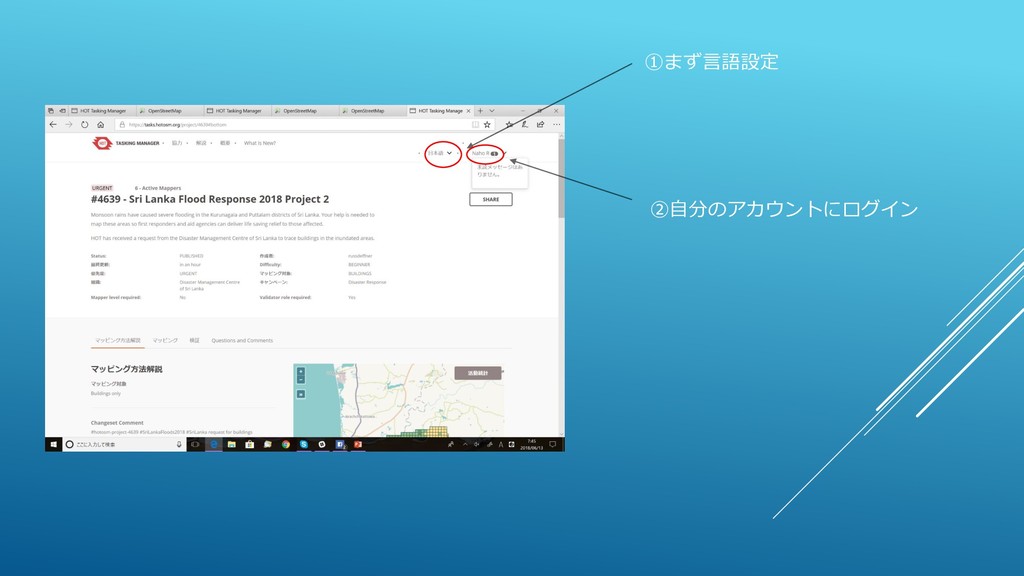The height and width of the screenshot is (576, 1024).
Task: Click the map extent button below zoom
Action: (x=300, y=394)
